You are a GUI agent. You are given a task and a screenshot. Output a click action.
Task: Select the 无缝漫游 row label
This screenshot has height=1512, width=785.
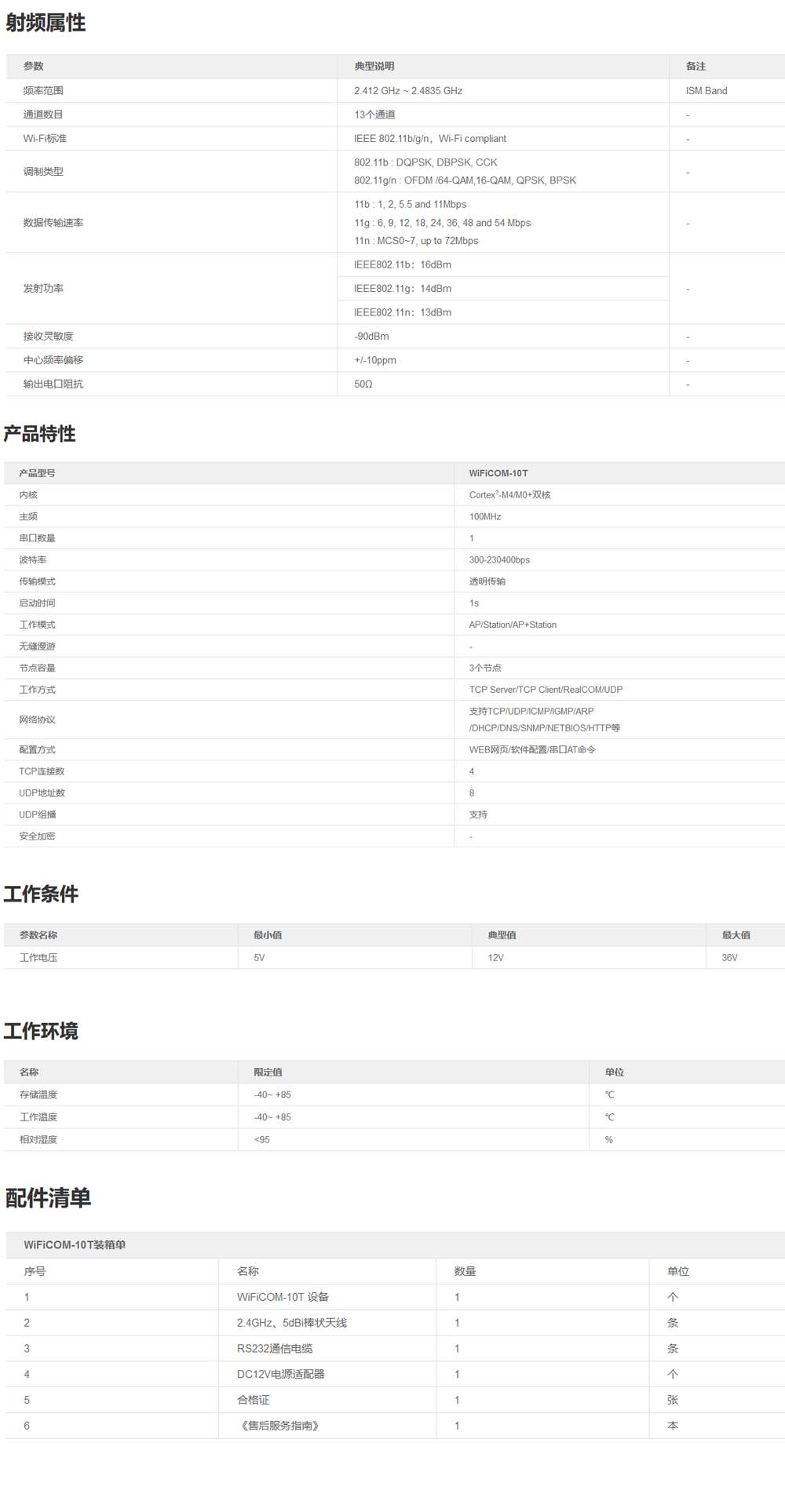[x=38, y=647]
